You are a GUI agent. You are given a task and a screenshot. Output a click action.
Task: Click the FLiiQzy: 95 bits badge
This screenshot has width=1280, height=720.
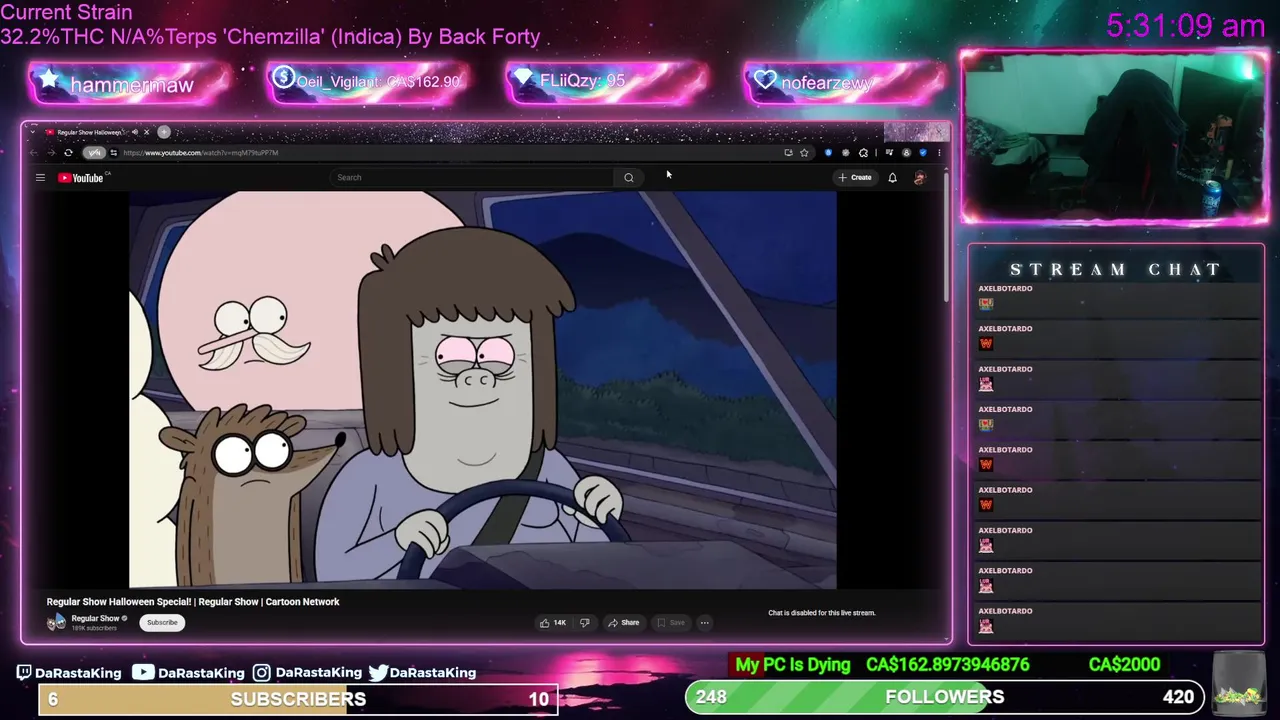(607, 82)
